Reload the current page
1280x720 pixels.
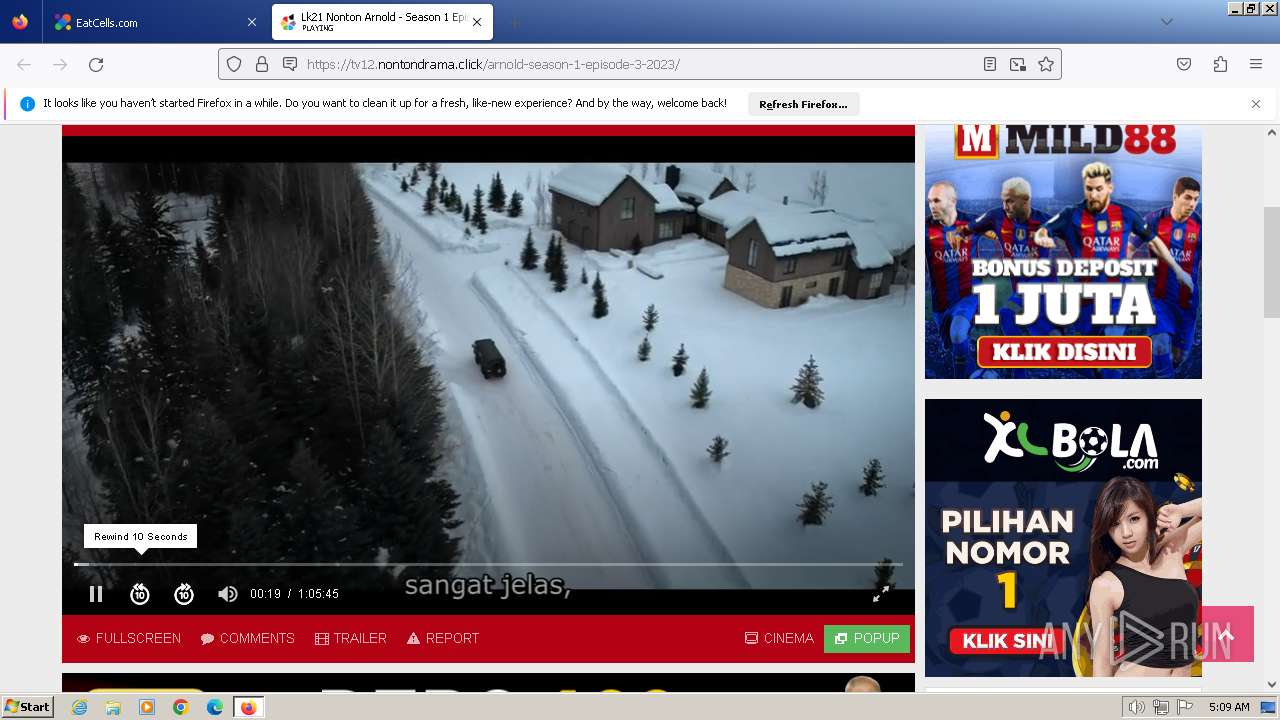96,64
